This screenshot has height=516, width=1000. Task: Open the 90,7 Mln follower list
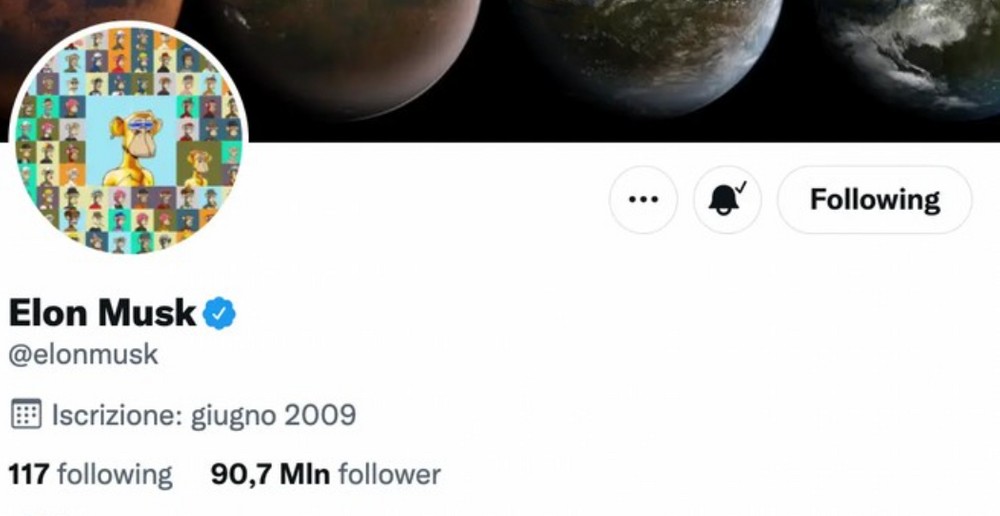point(325,475)
